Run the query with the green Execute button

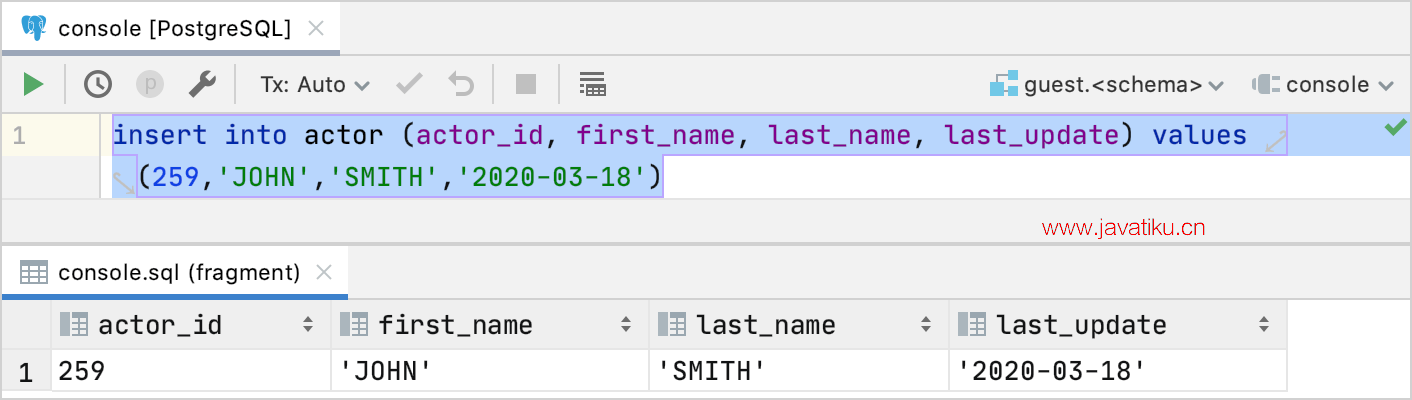tap(34, 84)
